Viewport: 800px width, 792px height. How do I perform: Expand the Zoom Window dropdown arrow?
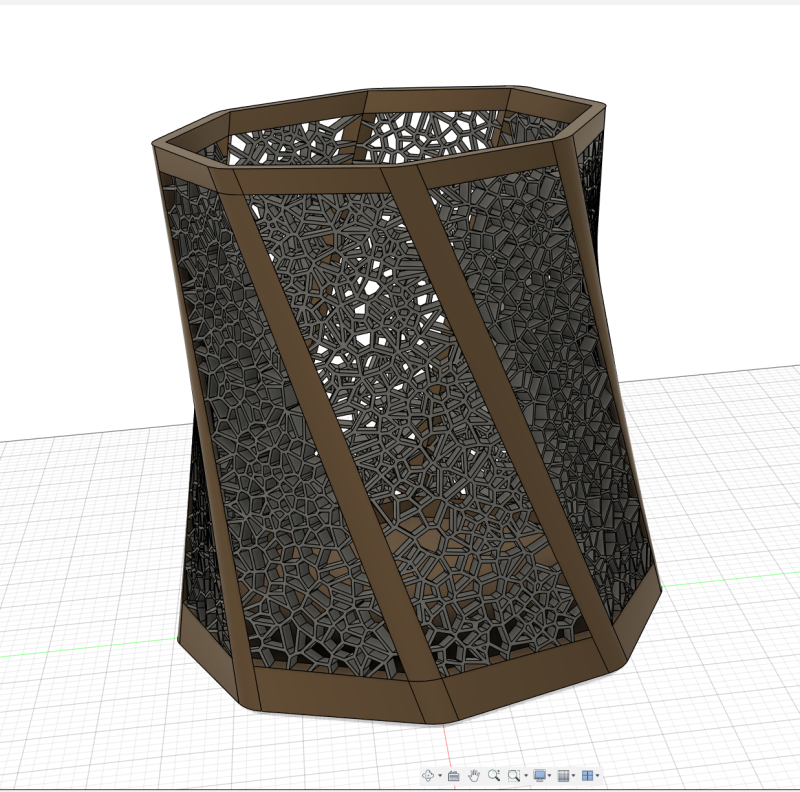click(526, 776)
